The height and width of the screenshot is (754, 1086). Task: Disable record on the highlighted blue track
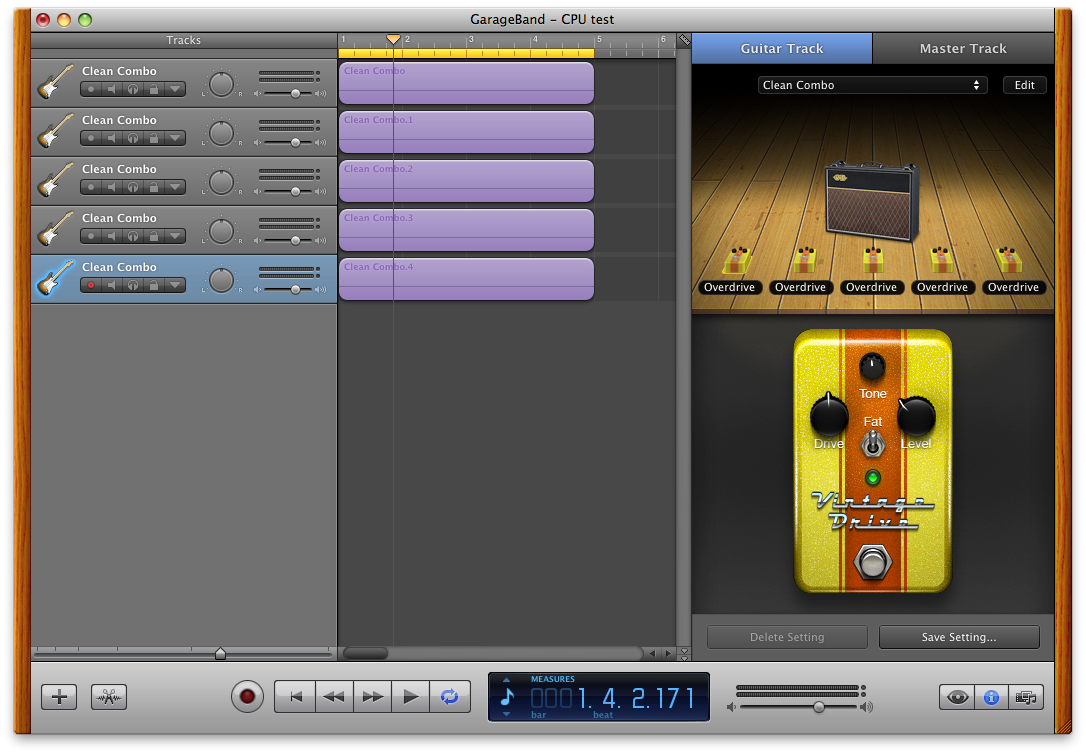(x=91, y=285)
